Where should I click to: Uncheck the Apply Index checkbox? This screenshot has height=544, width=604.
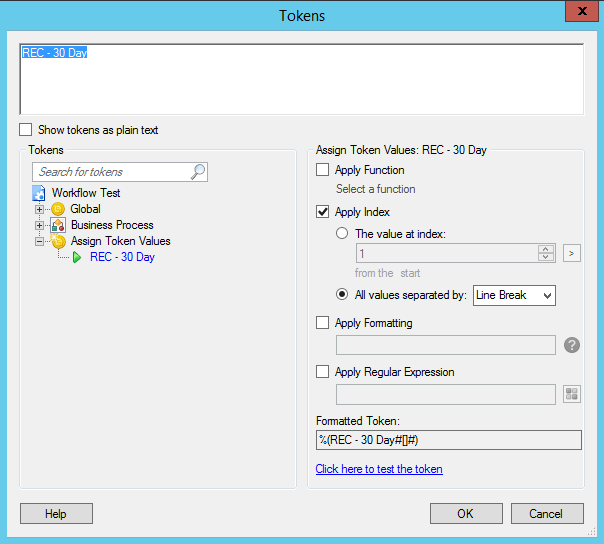[322, 212]
